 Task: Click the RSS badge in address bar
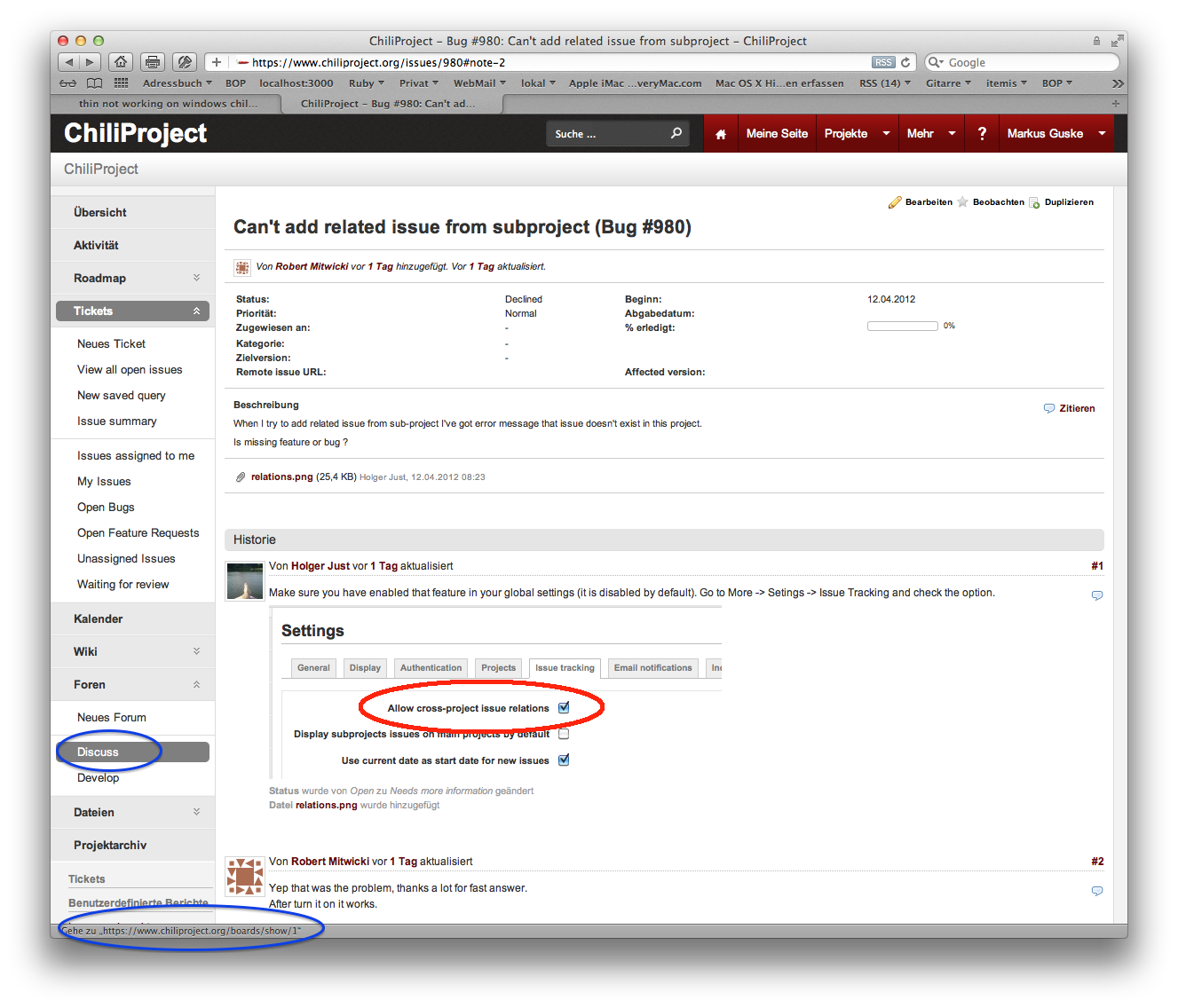click(x=883, y=62)
